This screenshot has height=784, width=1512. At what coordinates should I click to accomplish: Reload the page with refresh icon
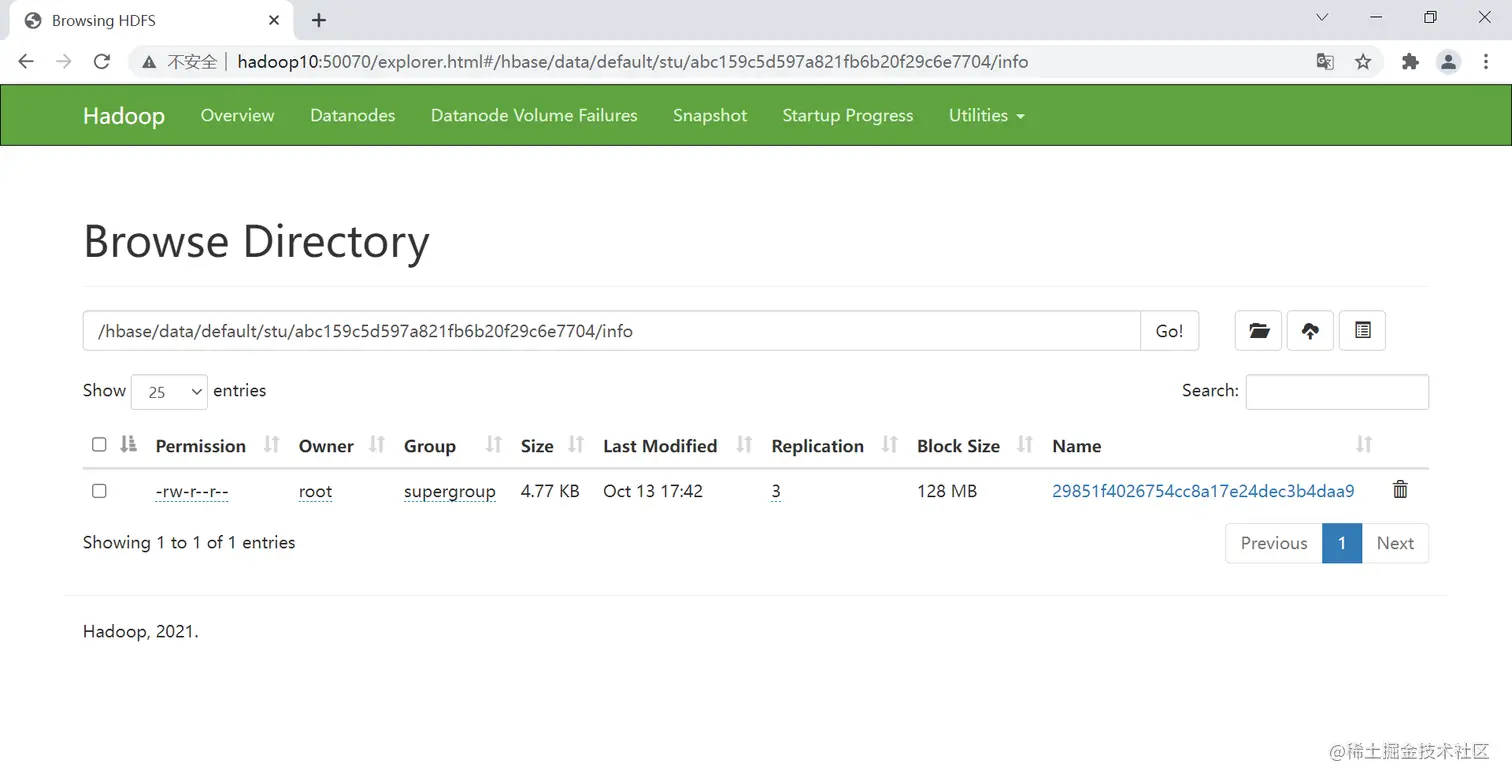click(101, 62)
